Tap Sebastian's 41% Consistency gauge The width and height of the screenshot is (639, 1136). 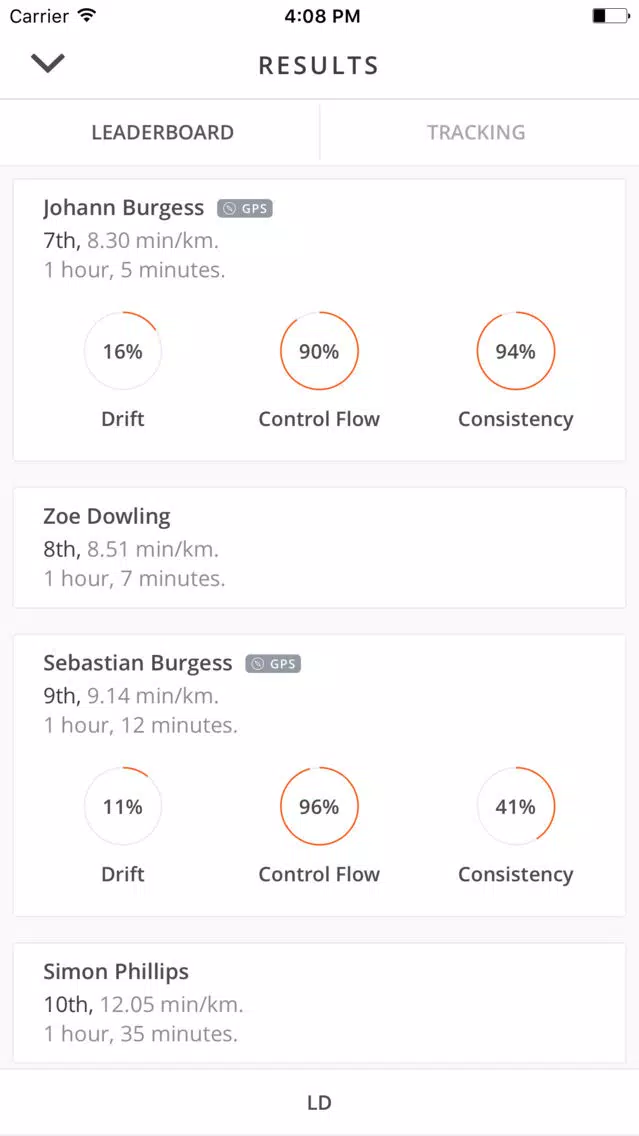click(x=516, y=806)
